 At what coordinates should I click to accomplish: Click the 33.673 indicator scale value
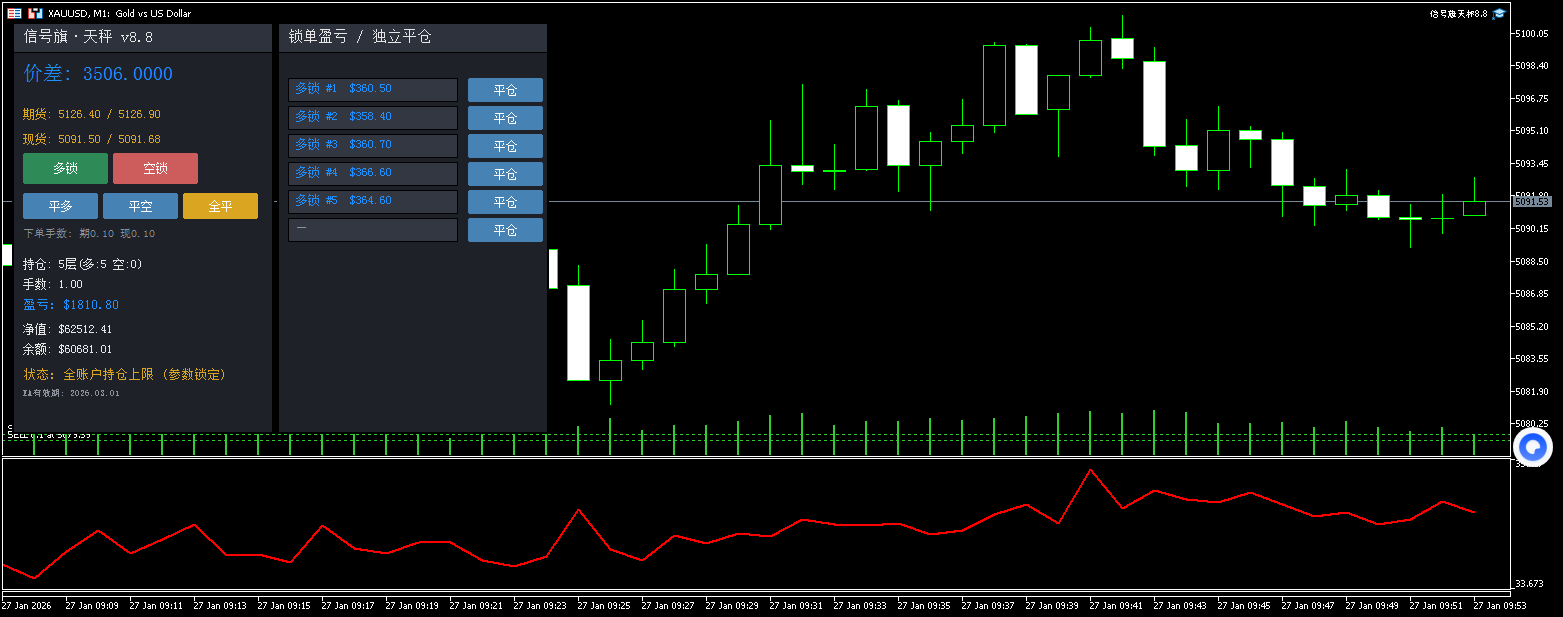tap(1529, 583)
